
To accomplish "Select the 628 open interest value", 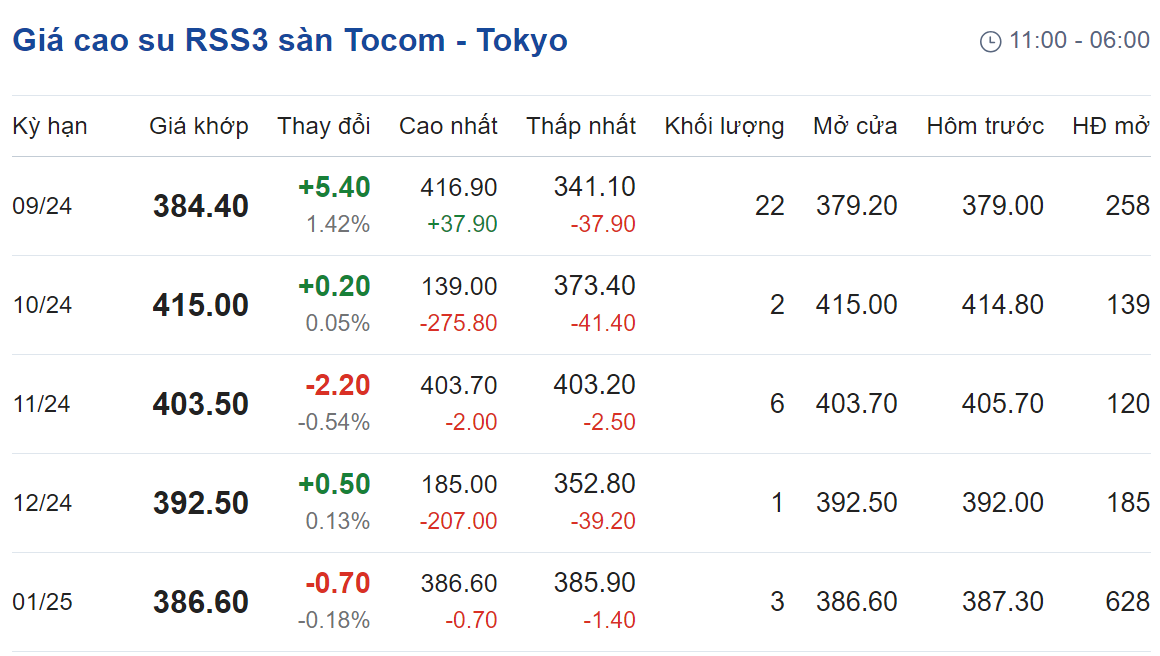I will 1127,602.
